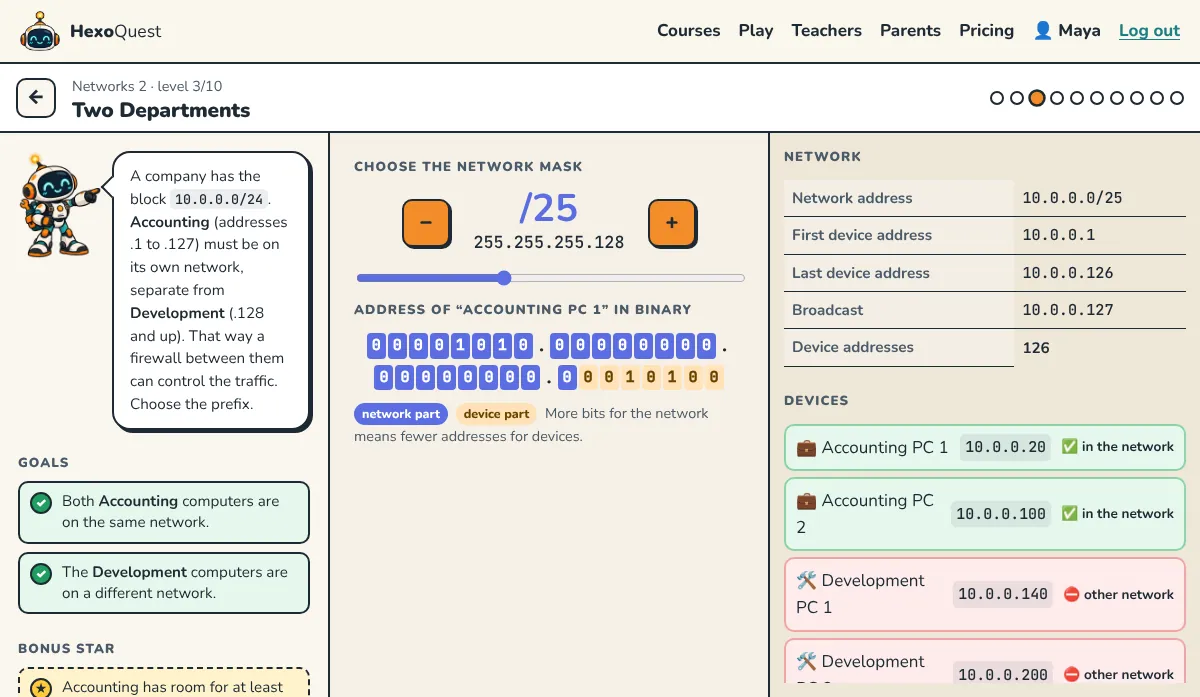Click the 10.0.0.0/25 network address value
The width and height of the screenshot is (1200, 697).
click(1072, 198)
